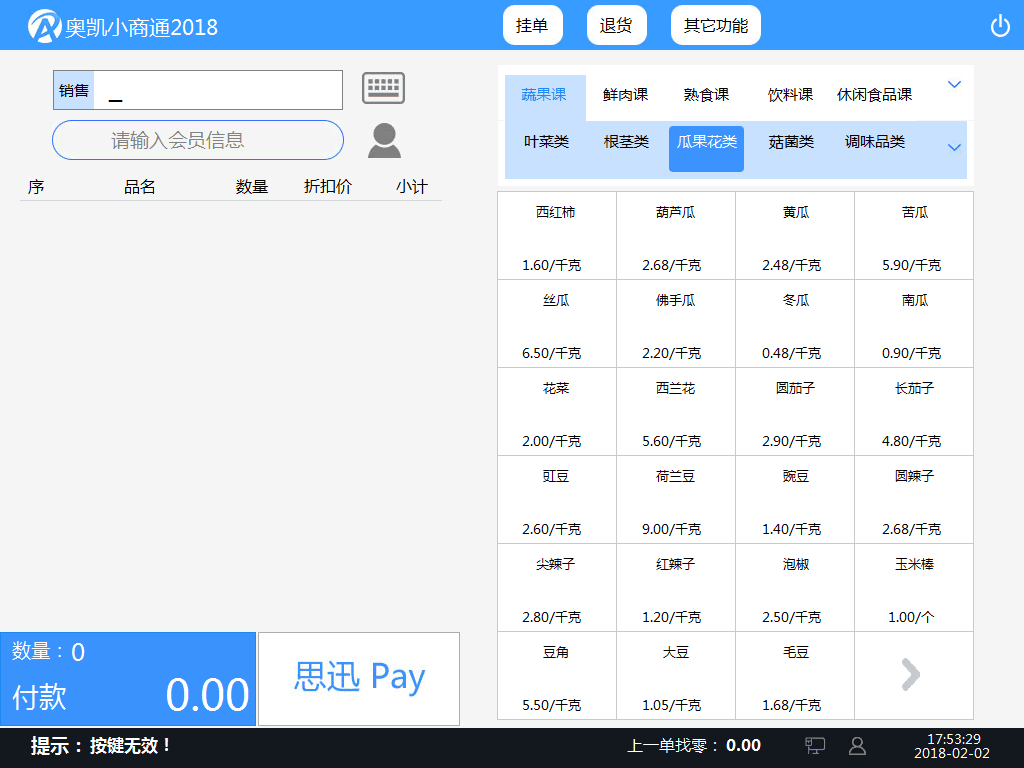Select the 根茎类 subcategory
Viewport: 1024px width, 768px height.
pos(625,143)
